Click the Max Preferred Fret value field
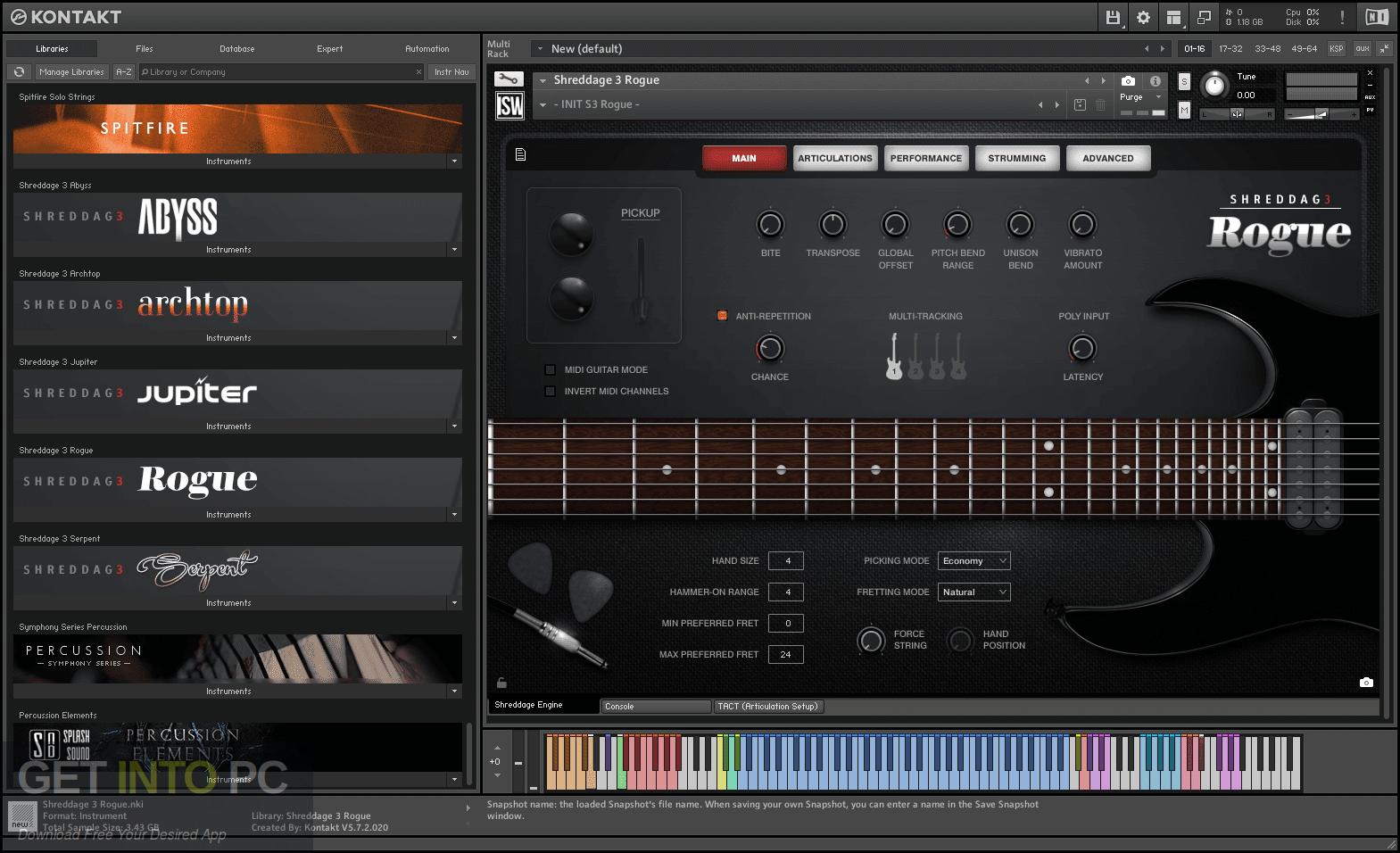 [x=786, y=654]
